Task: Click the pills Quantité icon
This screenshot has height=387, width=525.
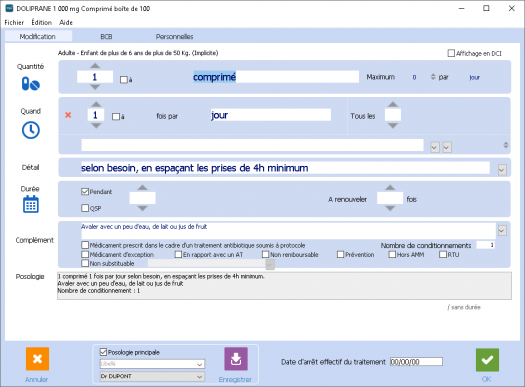Action: click(31, 84)
